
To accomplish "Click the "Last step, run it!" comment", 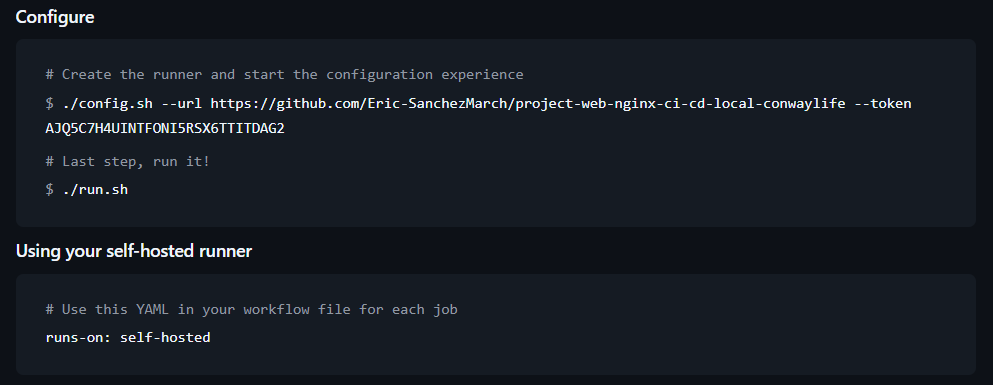I will click(127, 161).
